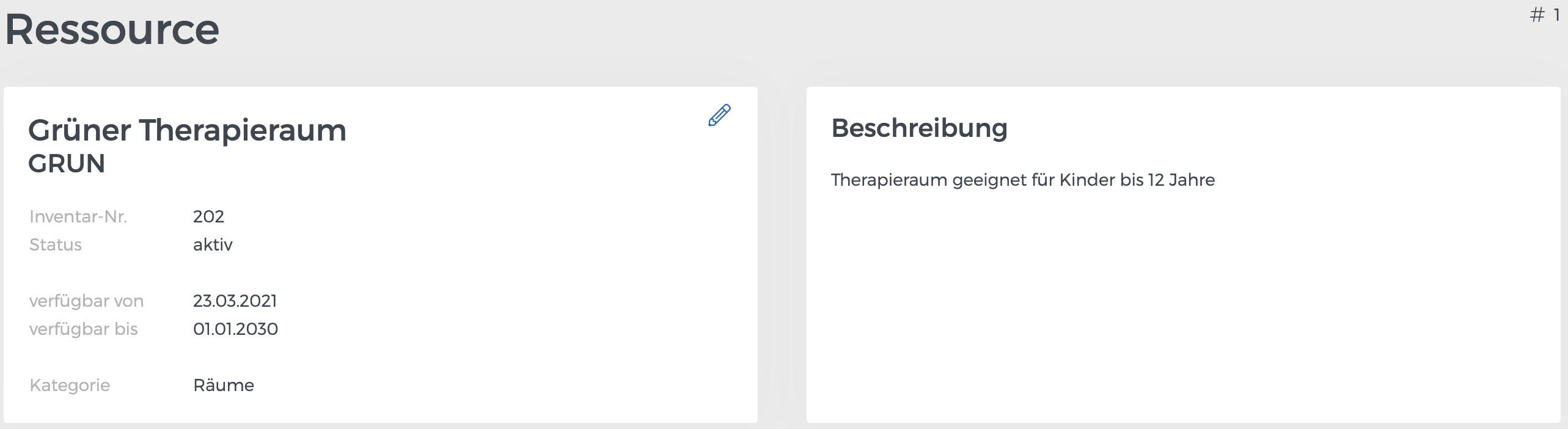The height and width of the screenshot is (429, 1568).
Task: Click the Status value 'aktiv'
Action: click(x=213, y=244)
